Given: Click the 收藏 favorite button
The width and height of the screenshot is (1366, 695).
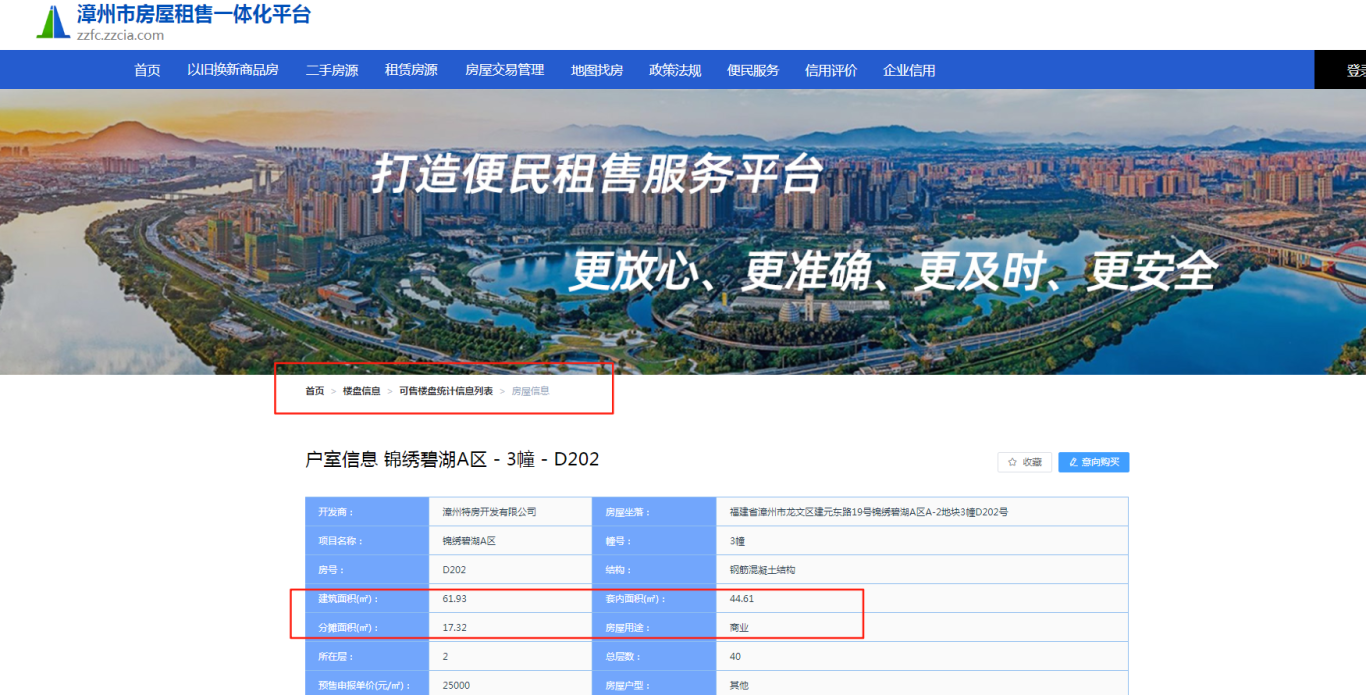Looking at the screenshot, I should [x=1024, y=462].
